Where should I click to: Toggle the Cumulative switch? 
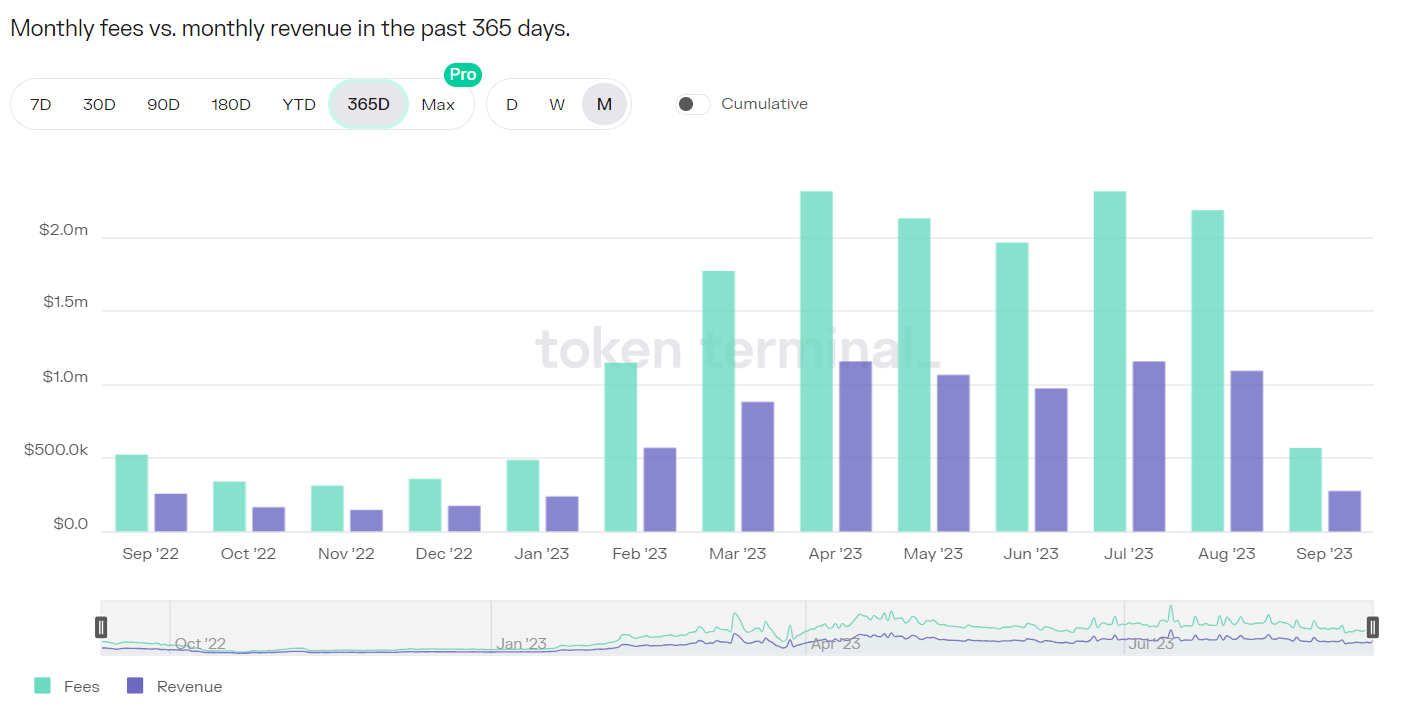pyautogui.click(x=692, y=104)
